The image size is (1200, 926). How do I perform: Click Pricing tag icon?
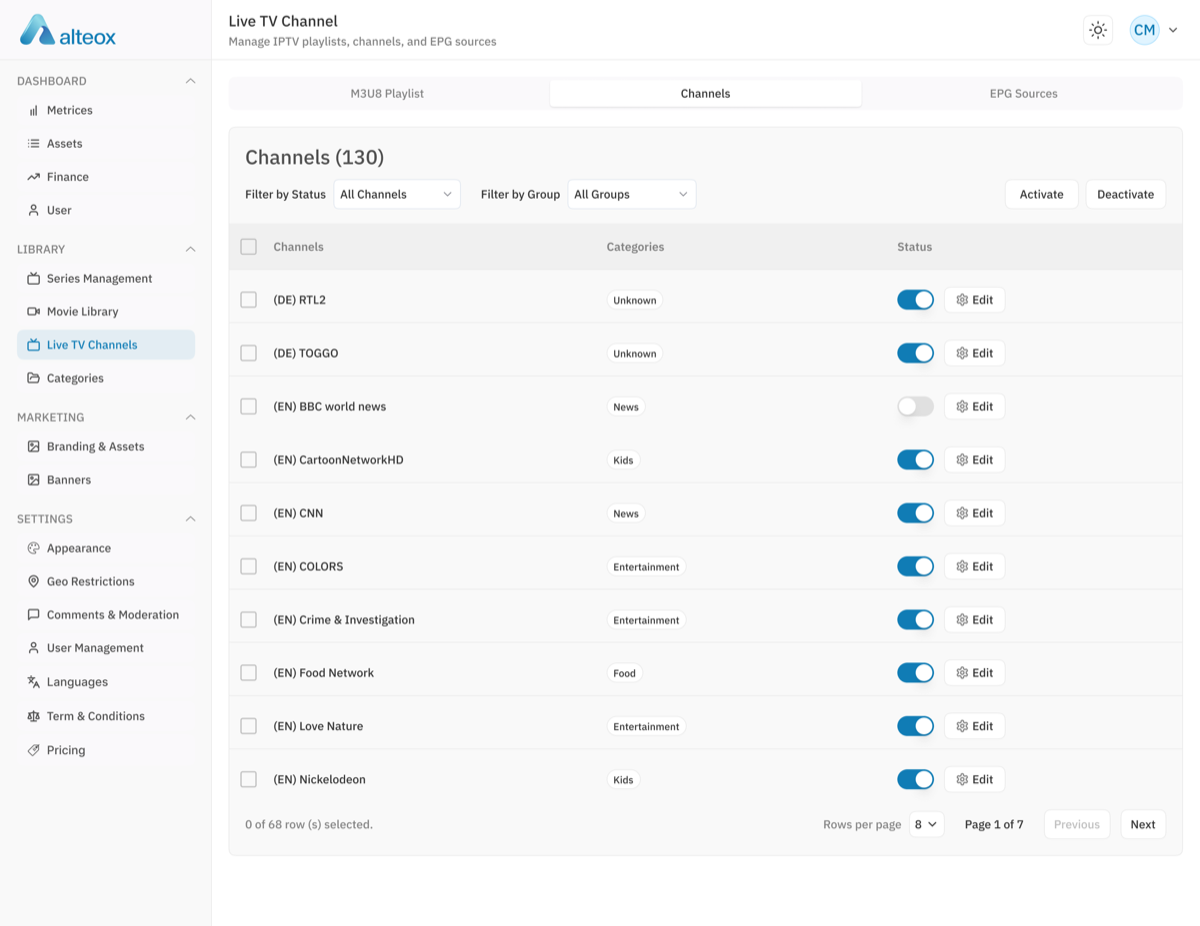pyautogui.click(x=33, y=750)
